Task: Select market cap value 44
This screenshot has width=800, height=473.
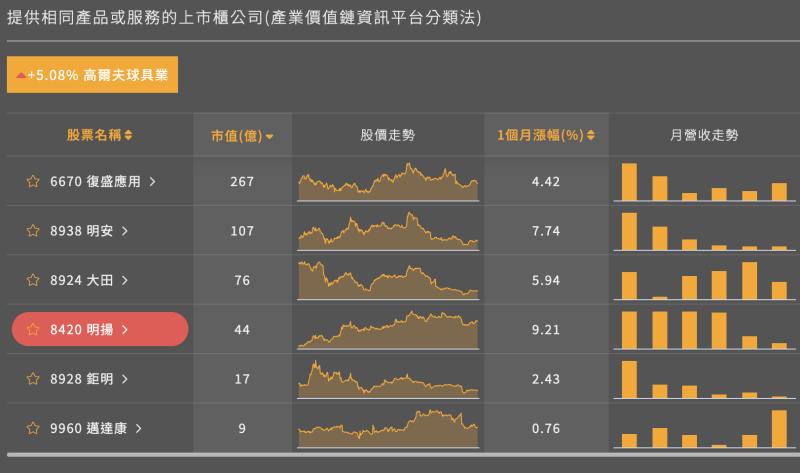Action: pyautogui.click(x=242, y=330)
